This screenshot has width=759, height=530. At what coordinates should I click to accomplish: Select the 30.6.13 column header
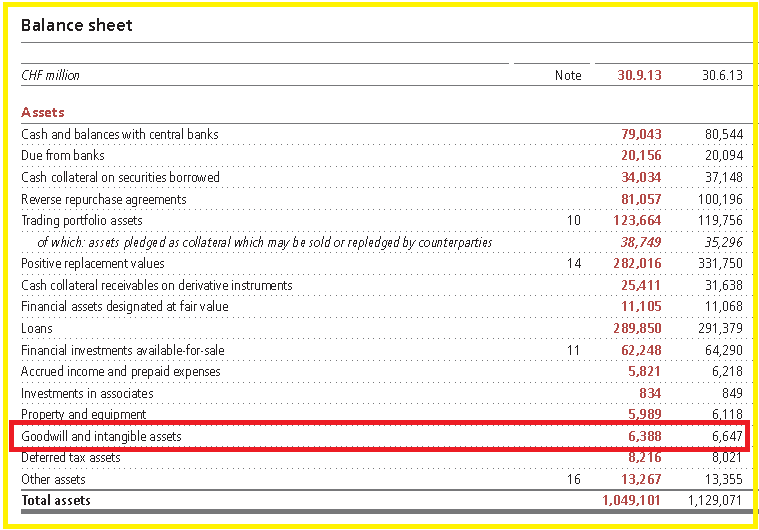pos(722,75)
